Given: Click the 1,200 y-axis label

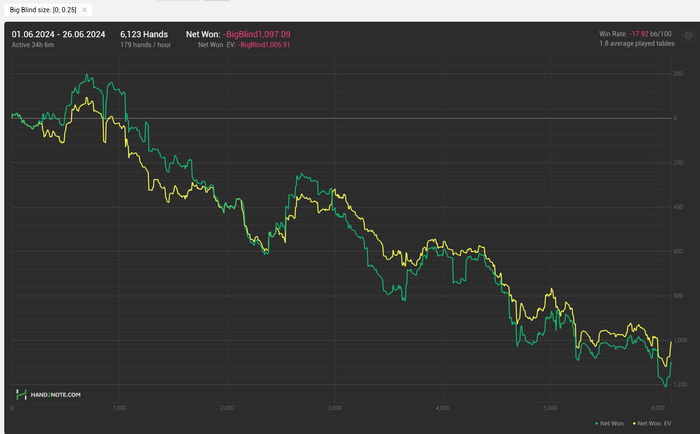Looking at the screenshot, I should click(x=680, y=384).
